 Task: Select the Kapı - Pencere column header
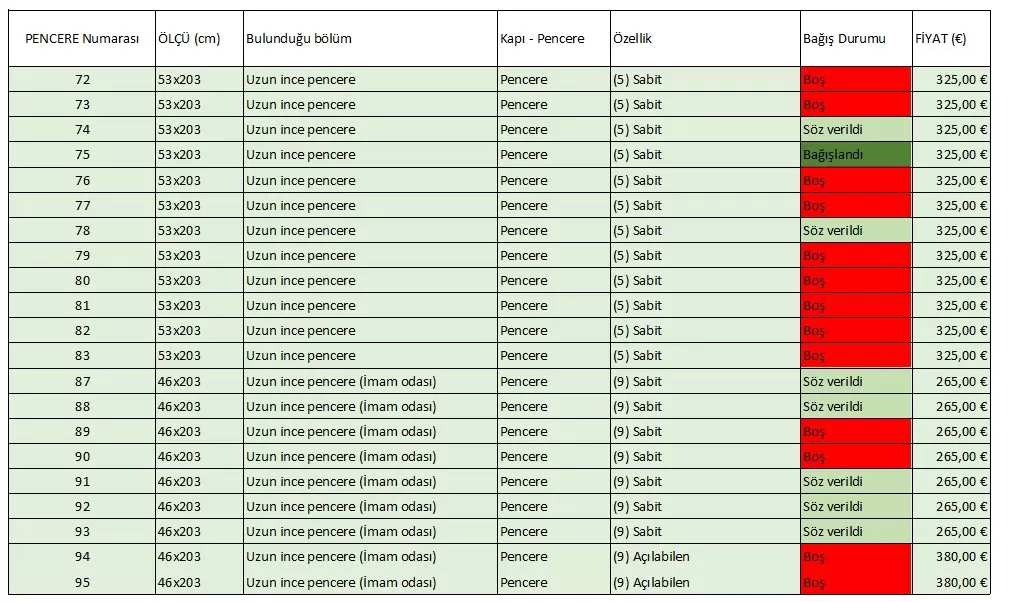click(542, 39)
